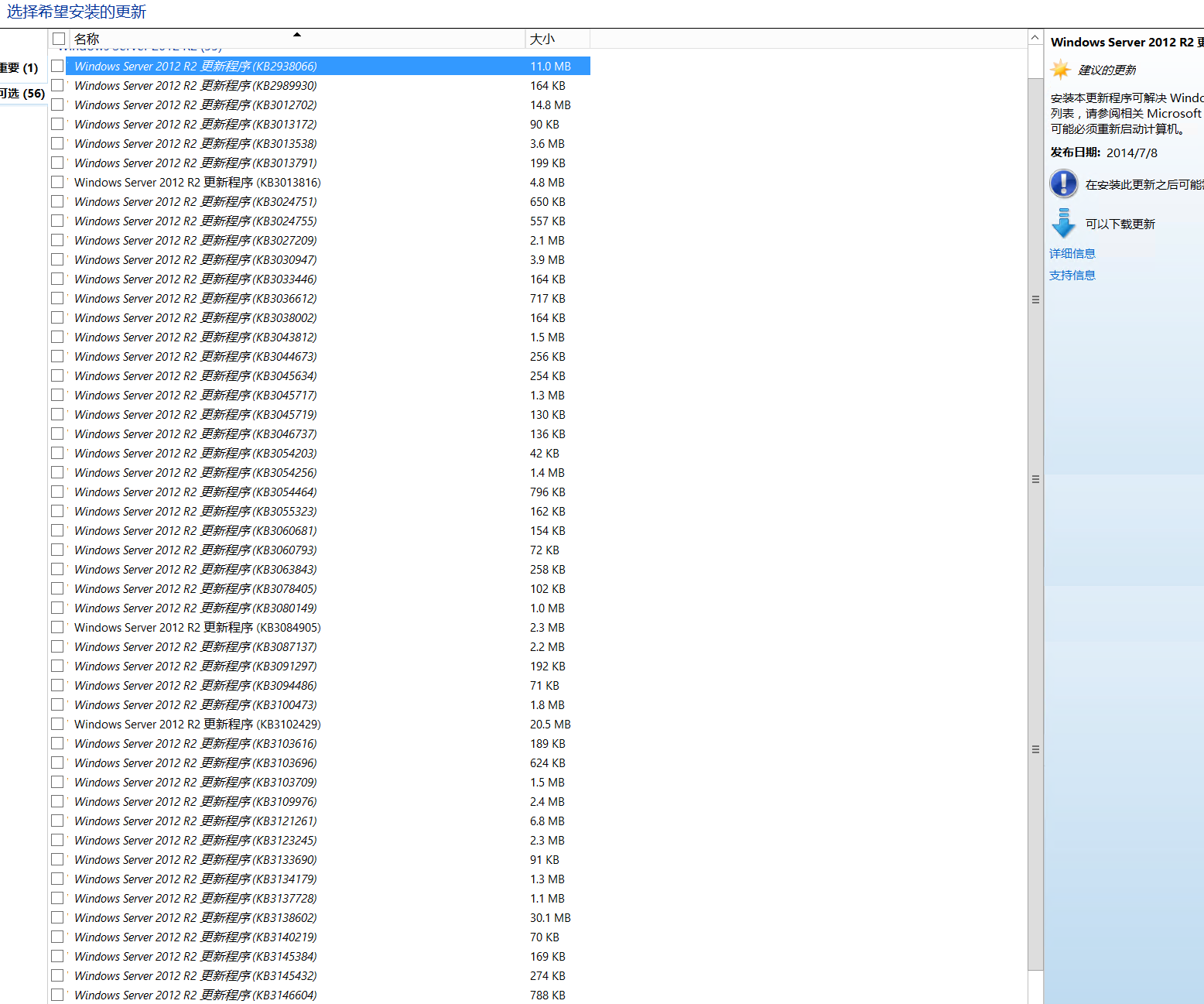This screenshot has width=1204, height=1004.
Task: Click the update name containing KB3044673
Action: coord(196,356)
